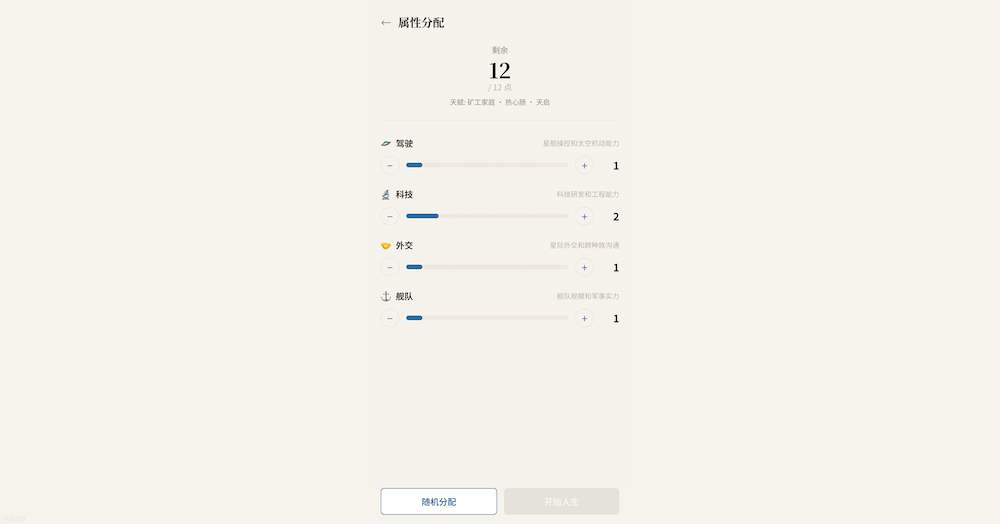Click the 驾驶 slider track

487,166
